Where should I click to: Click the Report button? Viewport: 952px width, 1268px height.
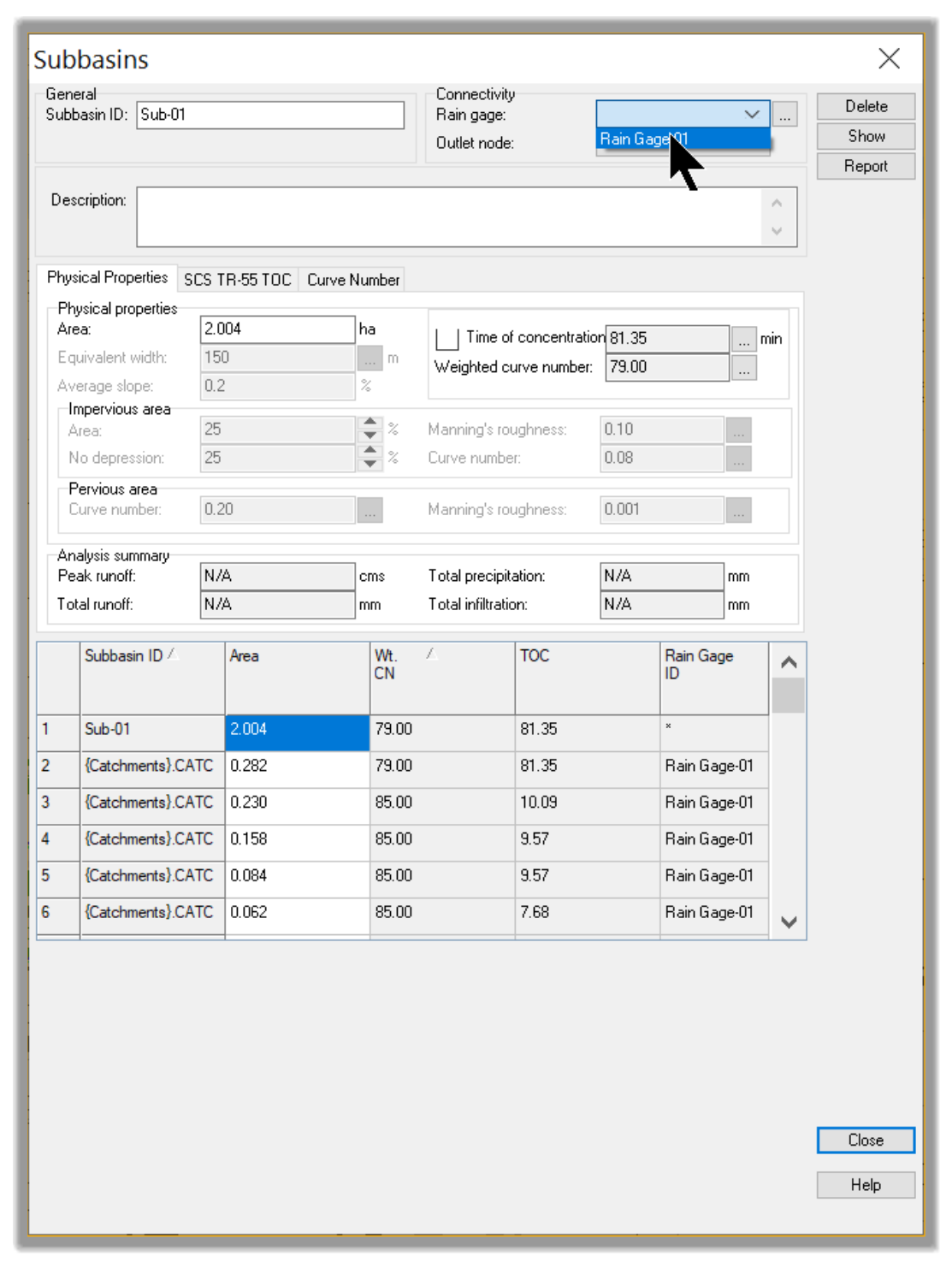point(866,166)
